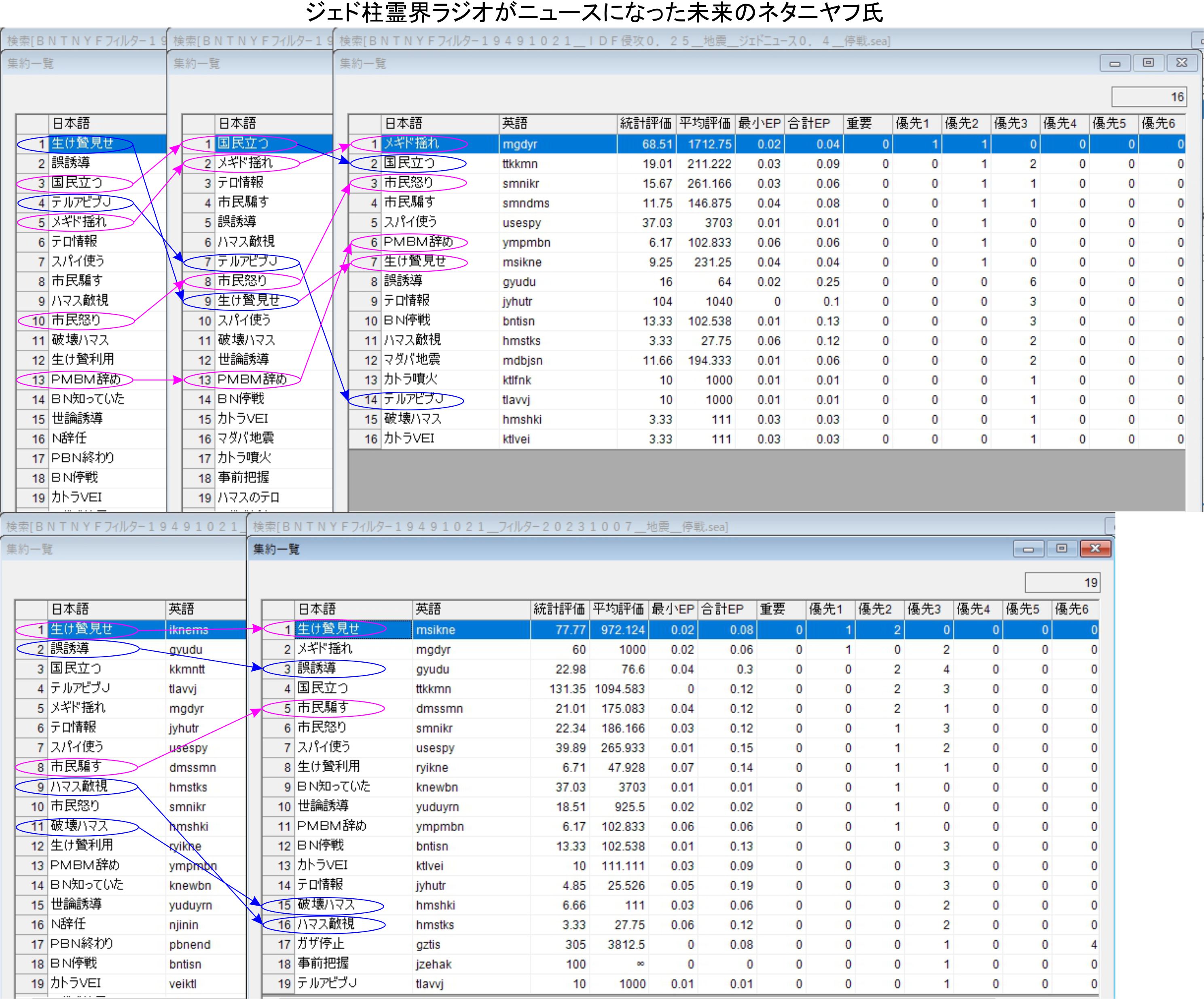The height and width of the screenshot is (999, 1204).
Task: Click 合計EP header in 19-row table
Action: coord(727,609)
